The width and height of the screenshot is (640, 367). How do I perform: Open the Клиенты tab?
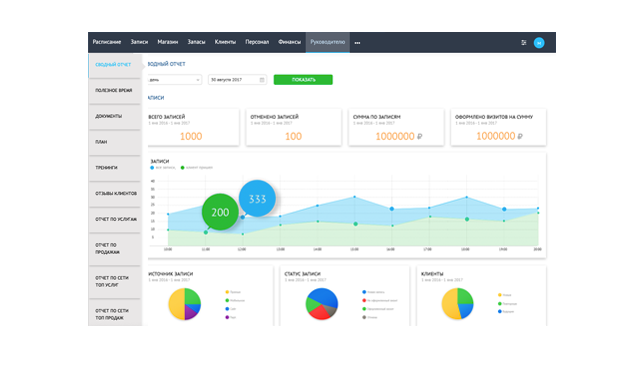(x=225, y=42)
